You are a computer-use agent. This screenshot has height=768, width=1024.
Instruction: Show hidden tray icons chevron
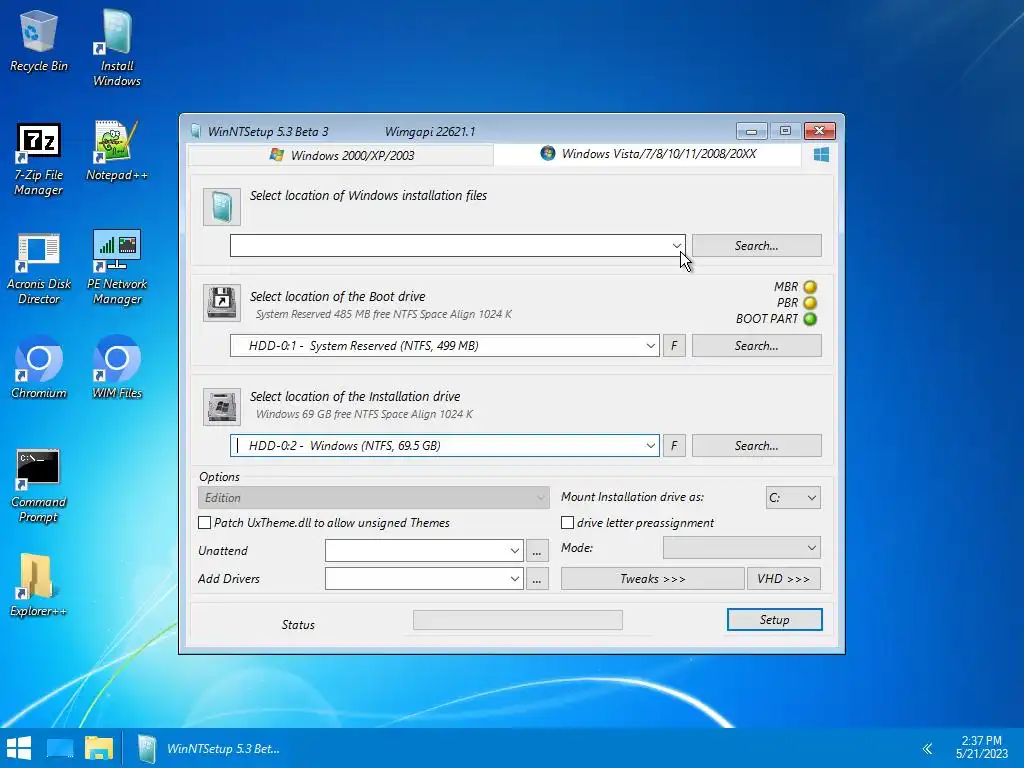927,748
